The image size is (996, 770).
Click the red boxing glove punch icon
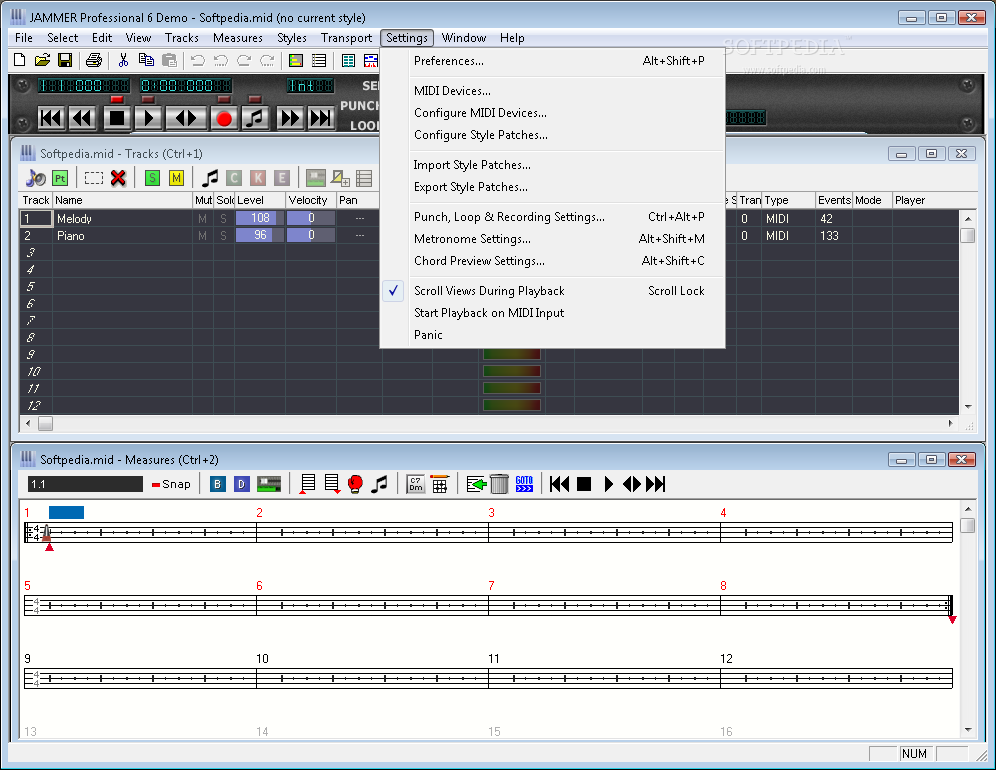(x=356, y=484)
